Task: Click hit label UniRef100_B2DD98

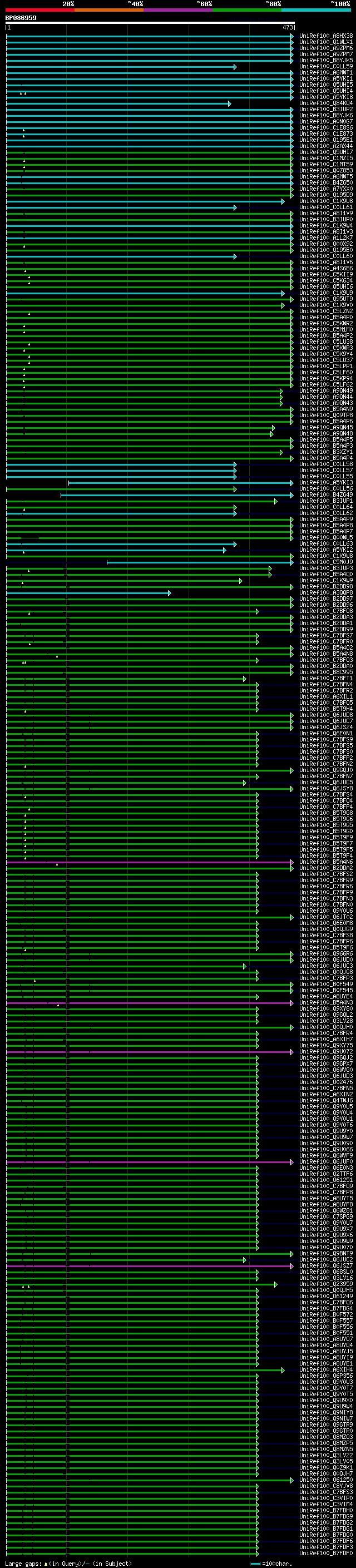Action: tap(326, 587)
